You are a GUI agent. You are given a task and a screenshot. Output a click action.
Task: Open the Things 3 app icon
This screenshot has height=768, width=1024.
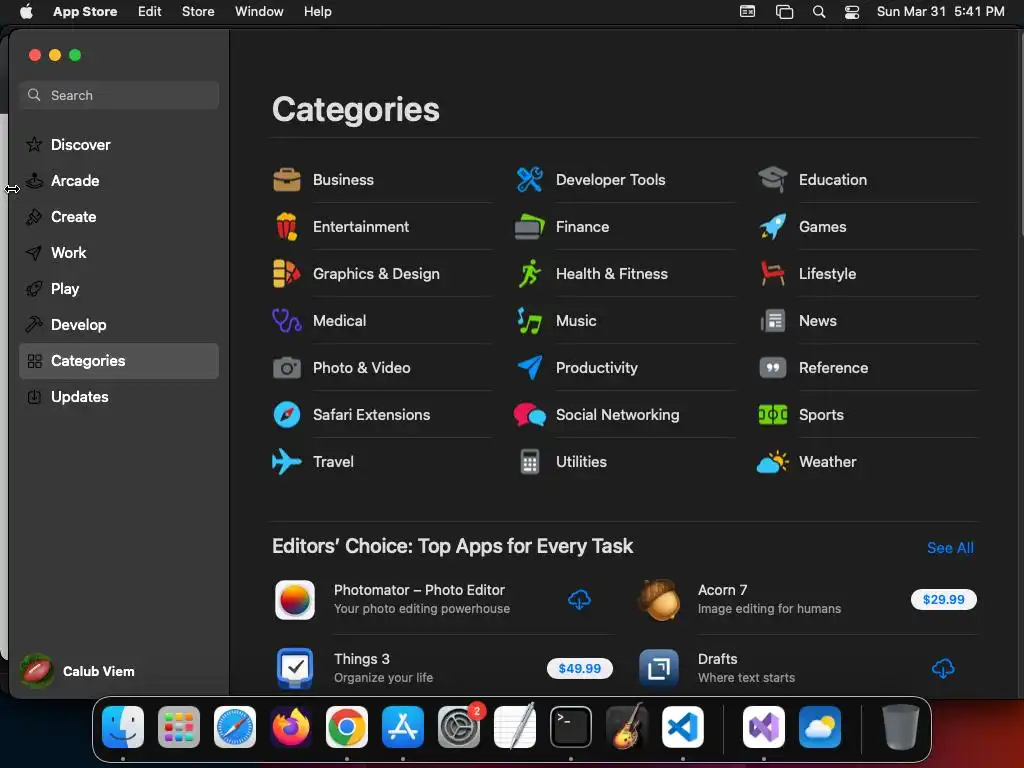pyautogui.click(x=295, y=669)
